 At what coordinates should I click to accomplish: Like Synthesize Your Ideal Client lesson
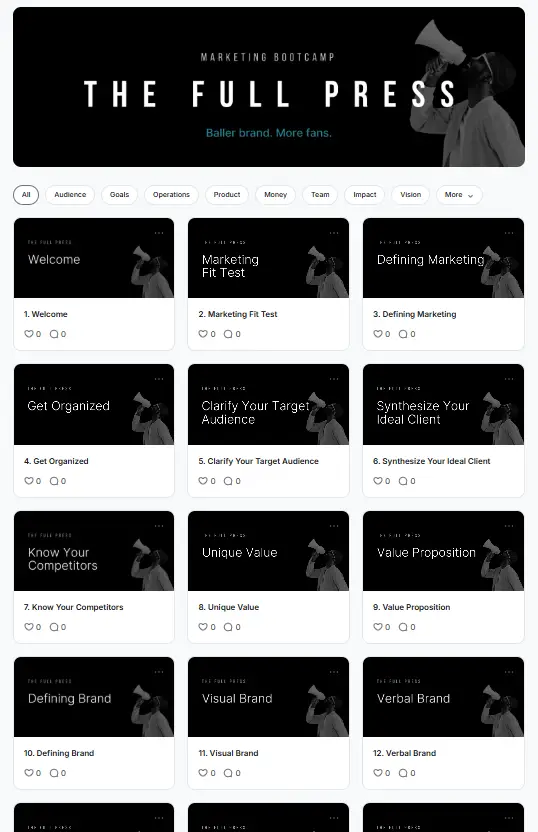coord(378,481)
